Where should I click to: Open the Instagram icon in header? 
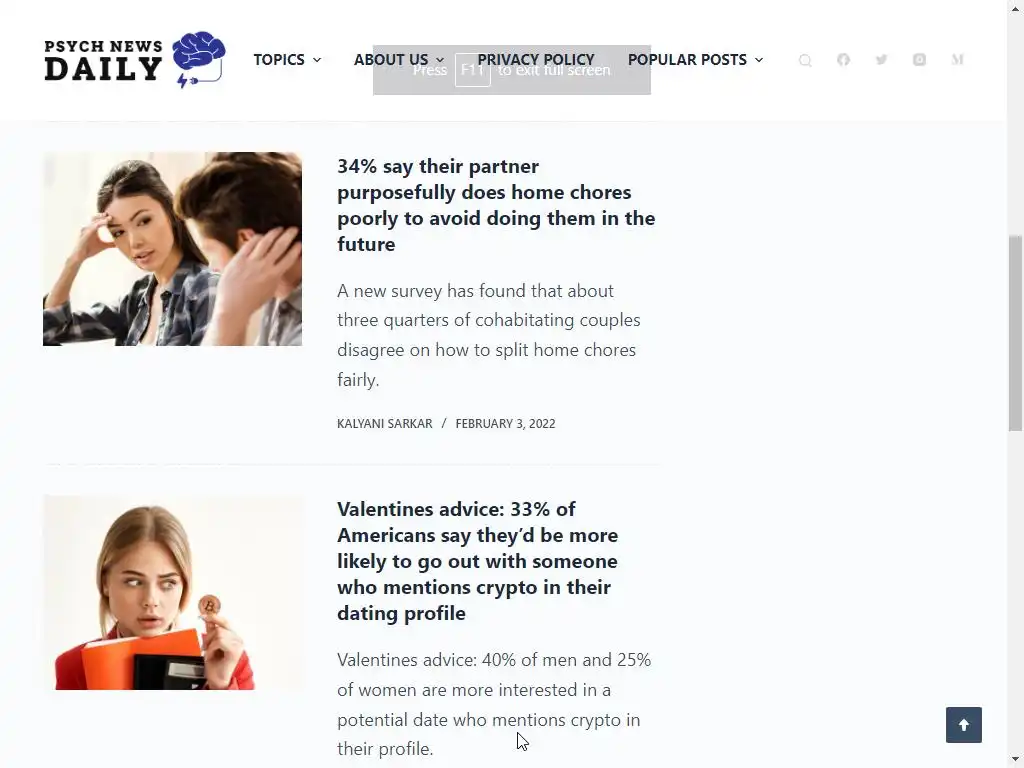919,59
